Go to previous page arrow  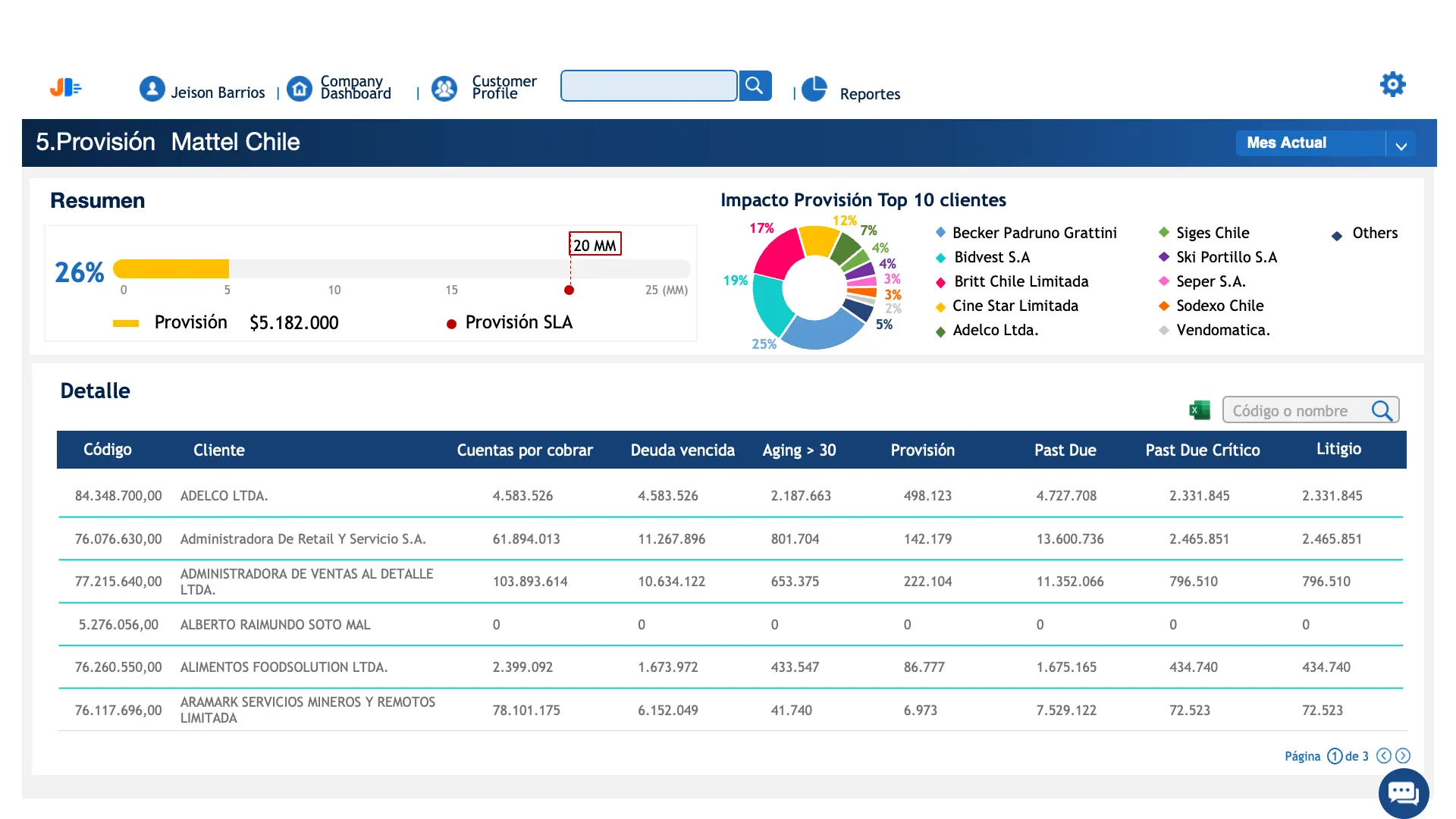(x=1384, y=755)
